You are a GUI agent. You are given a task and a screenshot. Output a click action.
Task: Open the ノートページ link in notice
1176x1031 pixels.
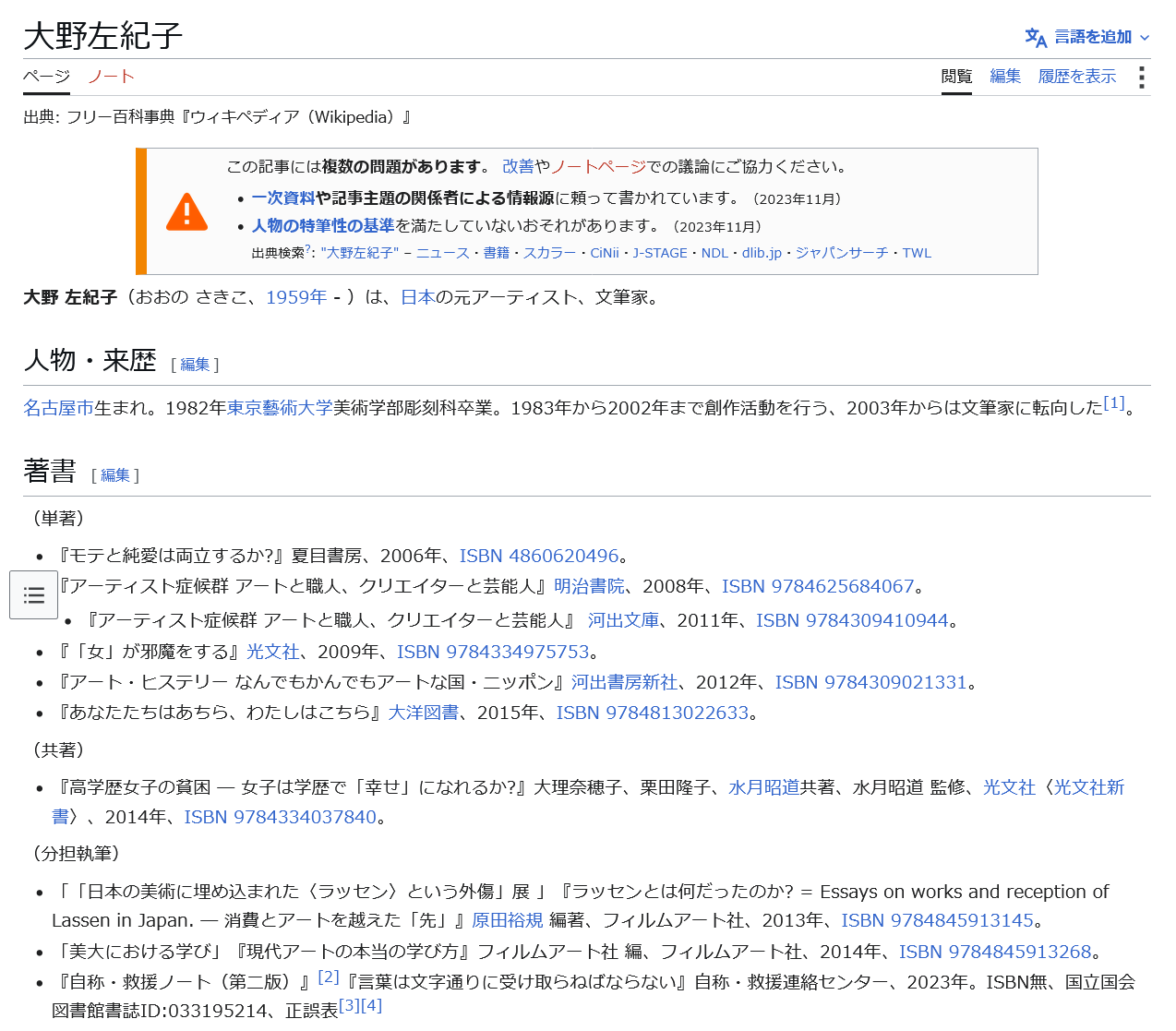[x=598, y=166]
